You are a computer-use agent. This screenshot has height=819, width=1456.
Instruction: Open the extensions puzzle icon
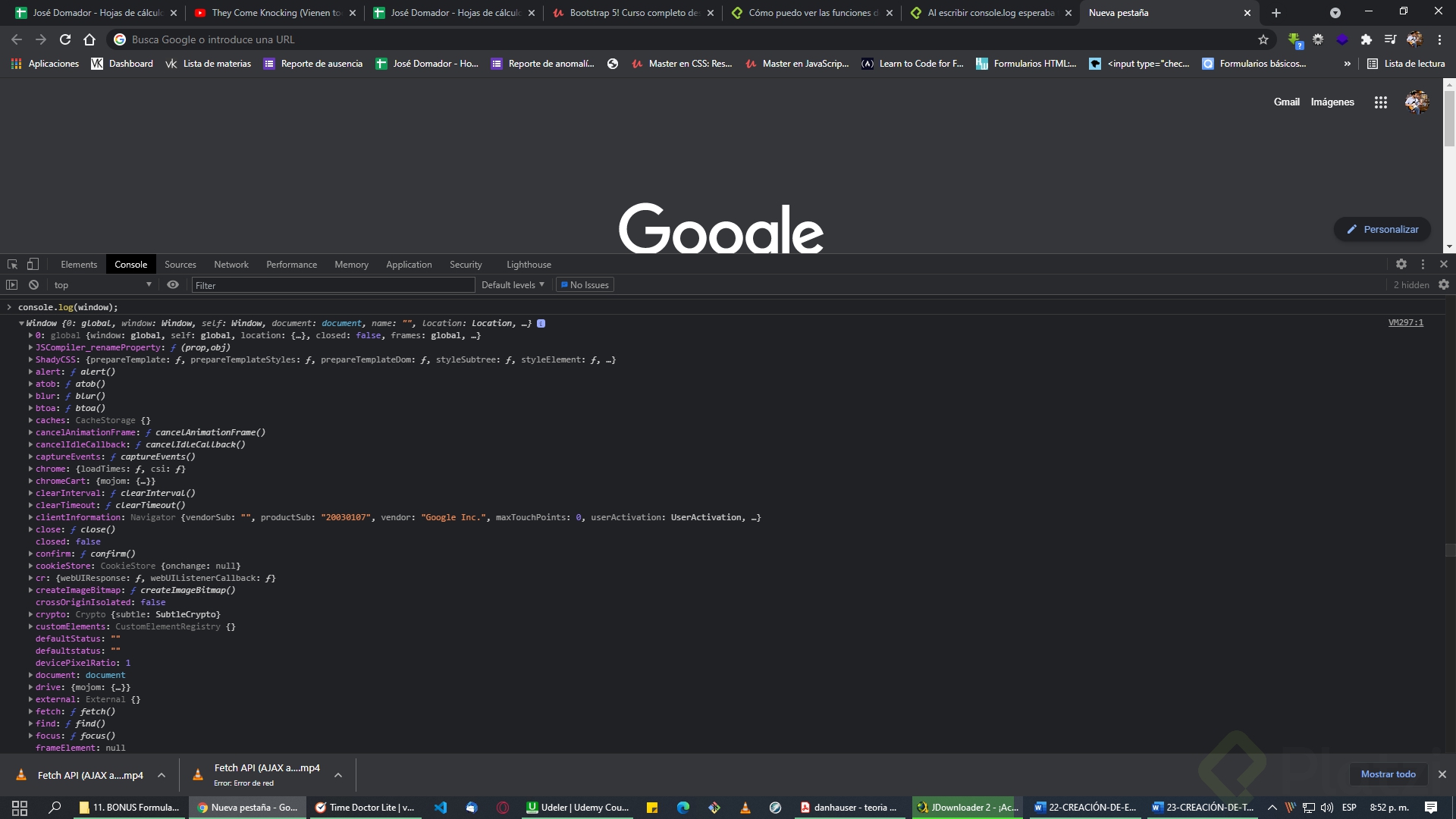tap(1367, 39)
